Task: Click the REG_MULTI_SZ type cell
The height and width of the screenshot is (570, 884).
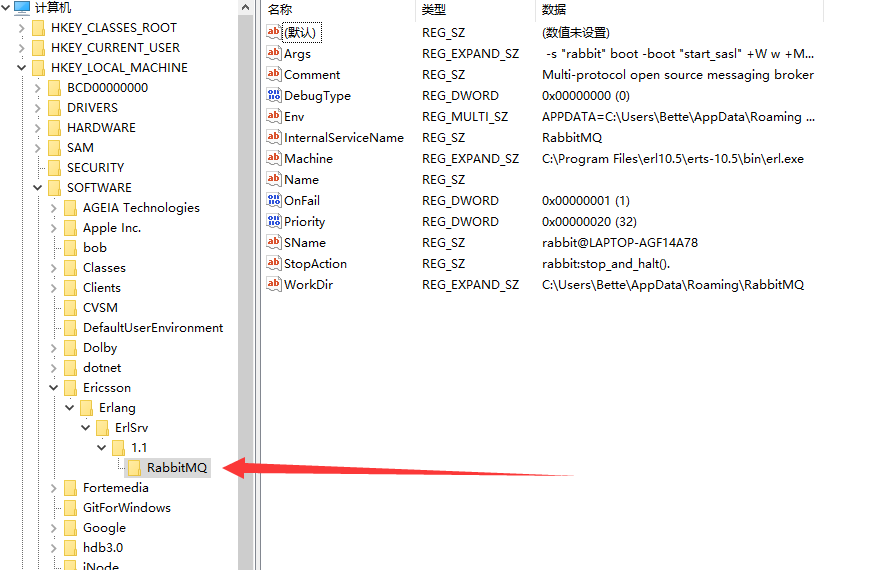Action: (x=465, y=117)
